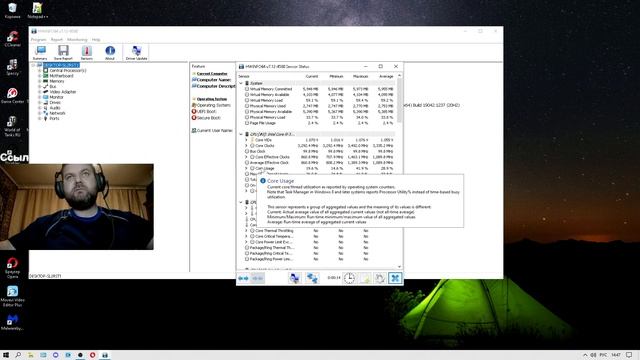Click the shrink sensor layout arrows icon
The height and width of the screenshot is (360, 640).
258,278
